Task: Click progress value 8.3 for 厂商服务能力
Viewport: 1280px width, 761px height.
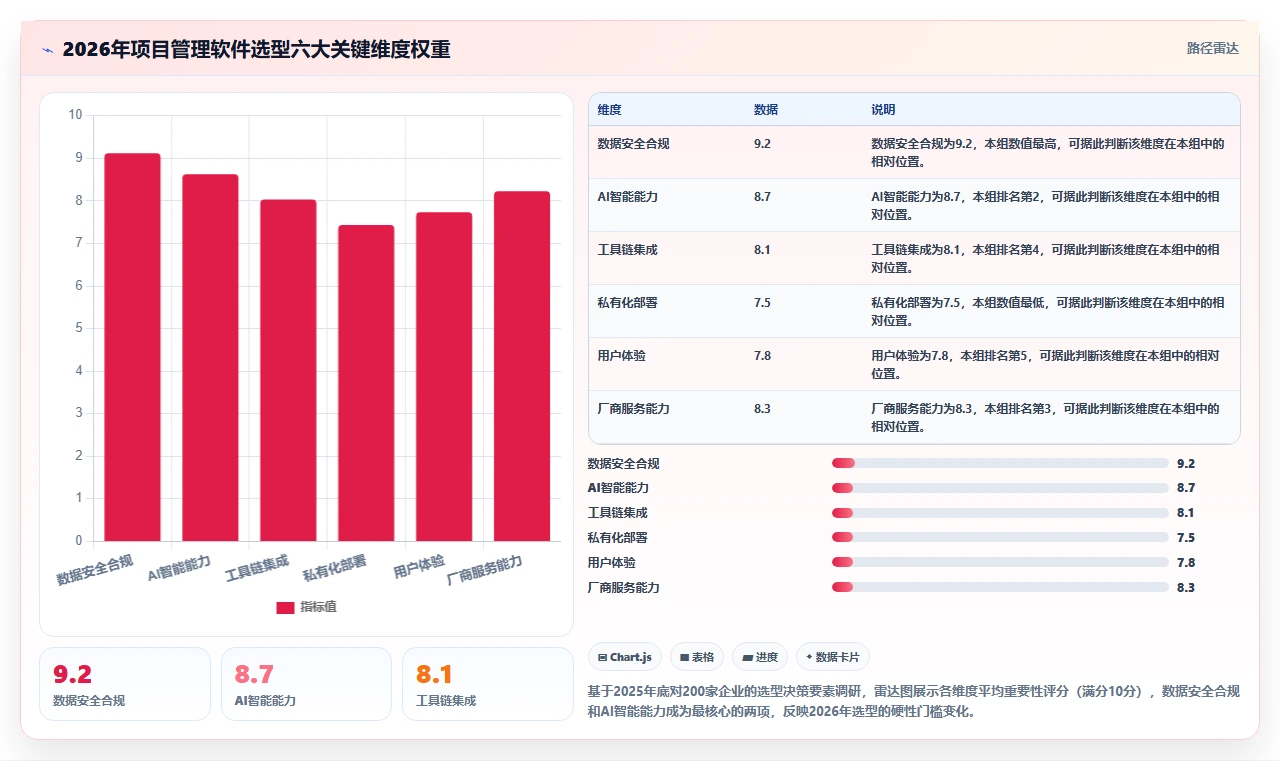Action: (x=1186, y=588)
